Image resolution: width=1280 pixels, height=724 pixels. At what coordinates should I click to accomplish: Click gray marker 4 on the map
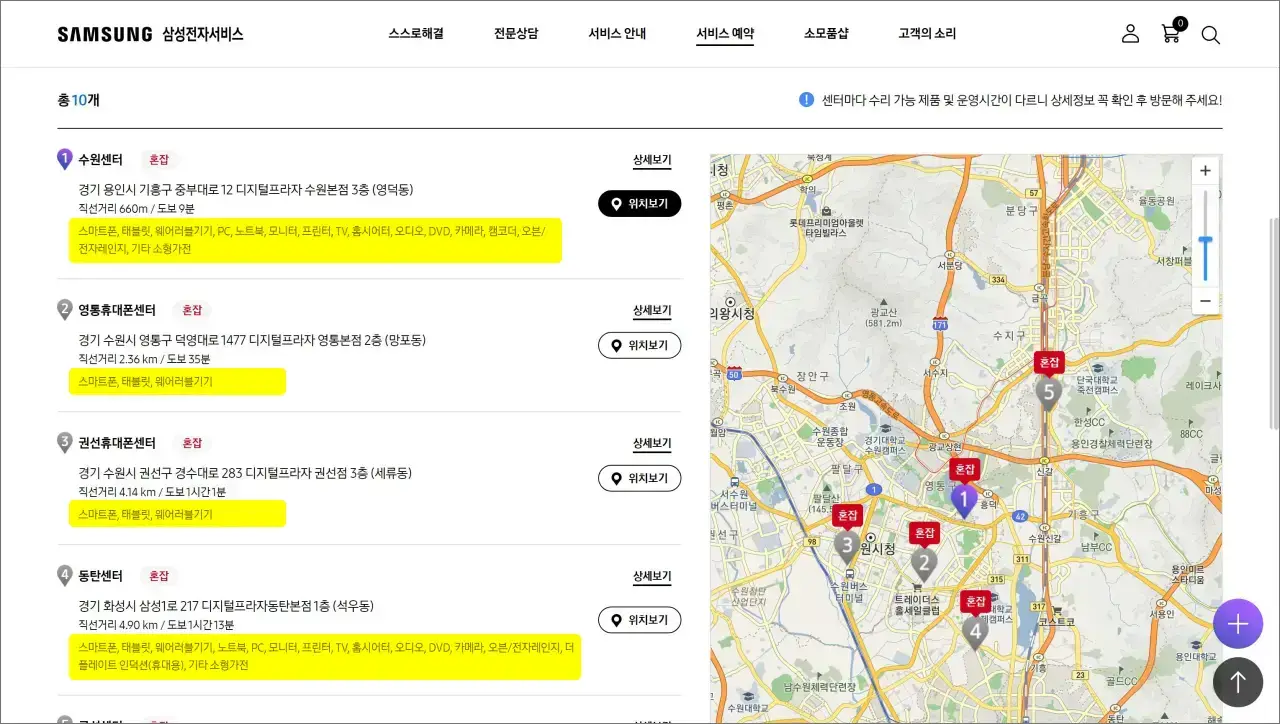(x=975, y=632)
